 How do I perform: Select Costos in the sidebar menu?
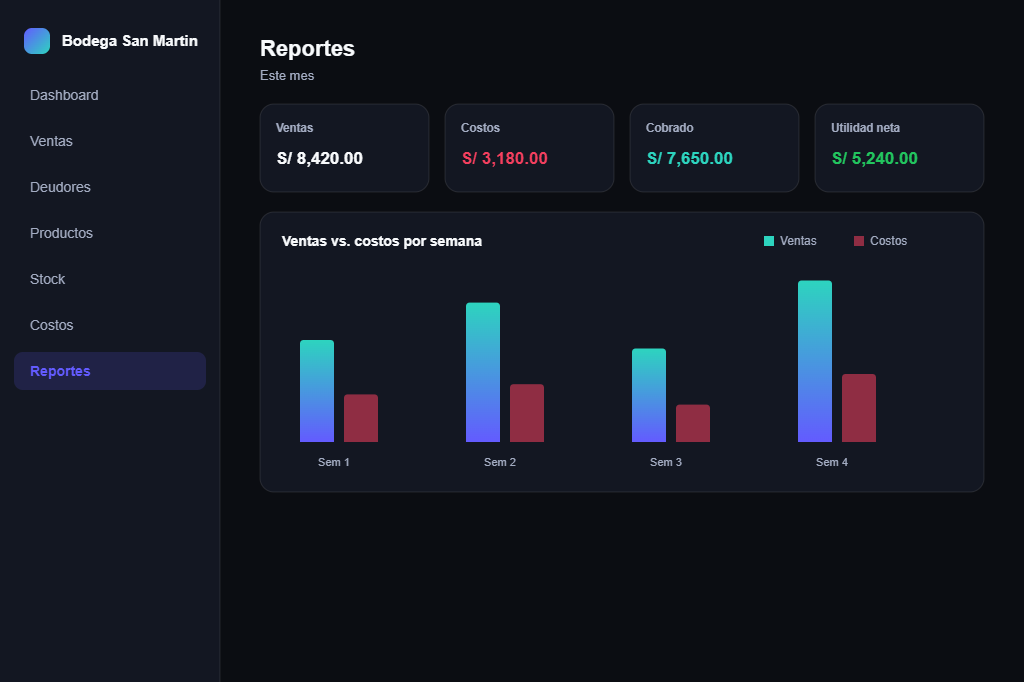110,325
